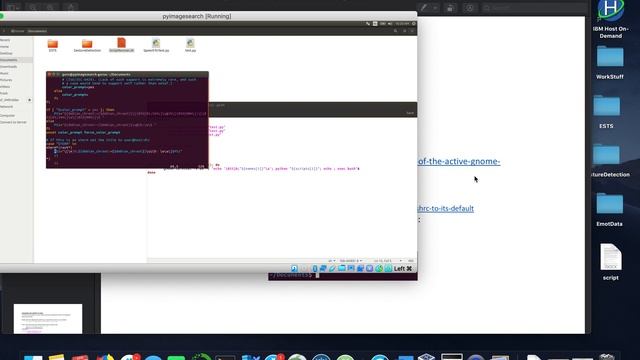Click the VirtualBox hard disk activity indicator
The width and height of the screenshot is (640, 360).
(x=294, y=268)
